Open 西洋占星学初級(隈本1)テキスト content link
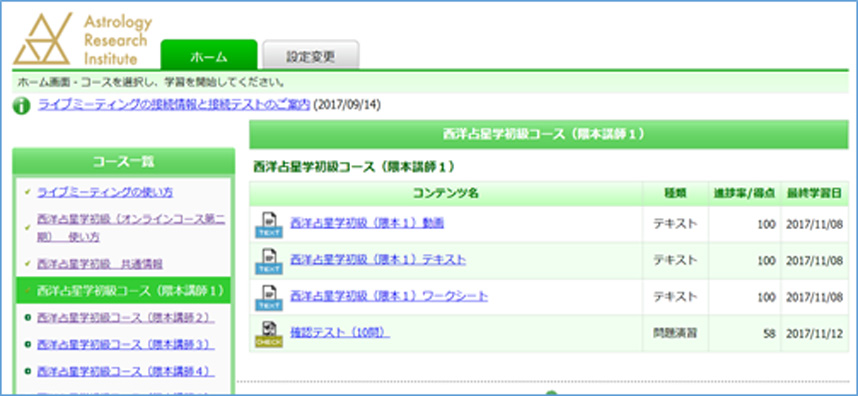Screen dimensions: 858x396 point(378,260)
